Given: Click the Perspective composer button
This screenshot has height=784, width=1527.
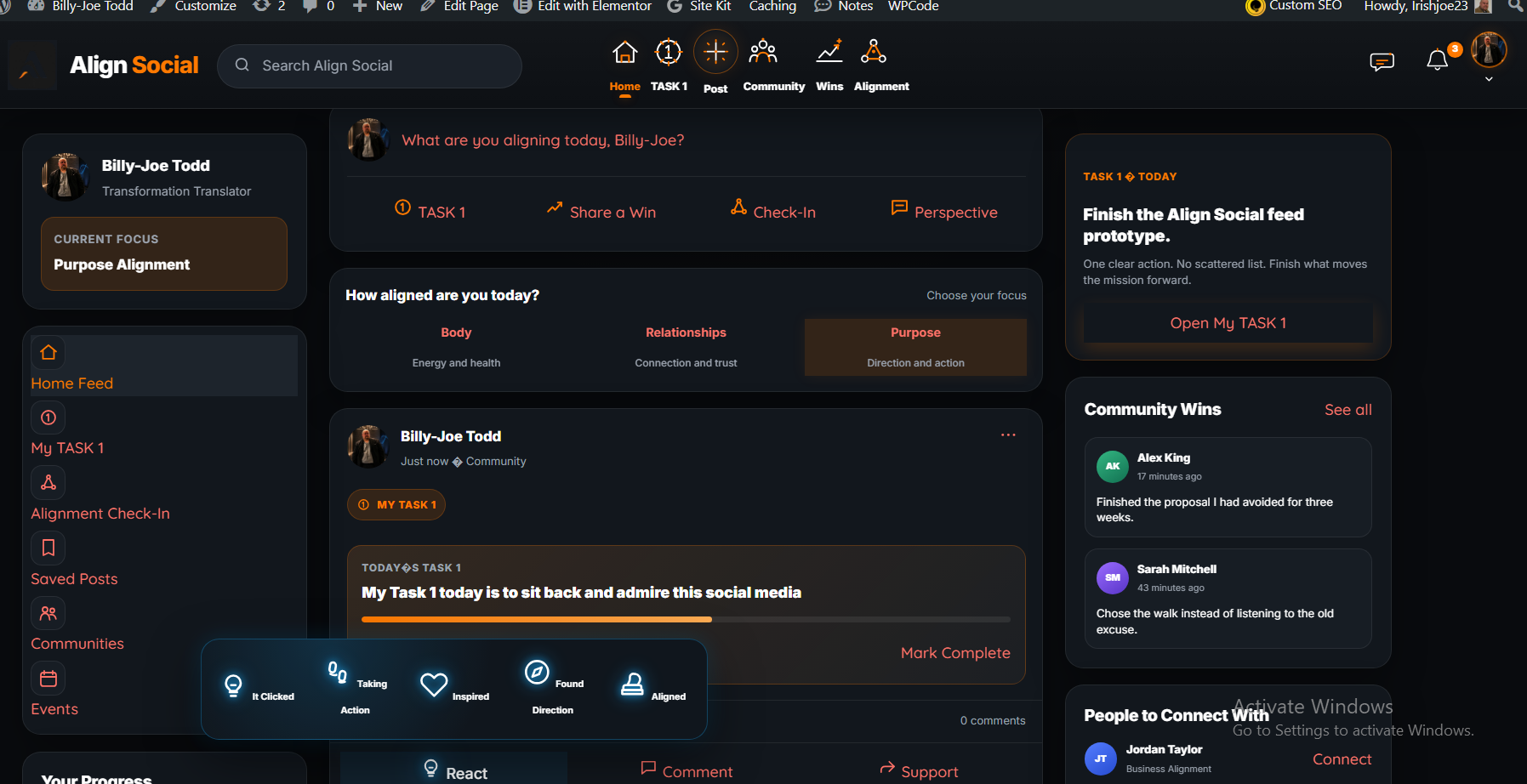Looking at the screenshot, I should [x=943, y=212].
